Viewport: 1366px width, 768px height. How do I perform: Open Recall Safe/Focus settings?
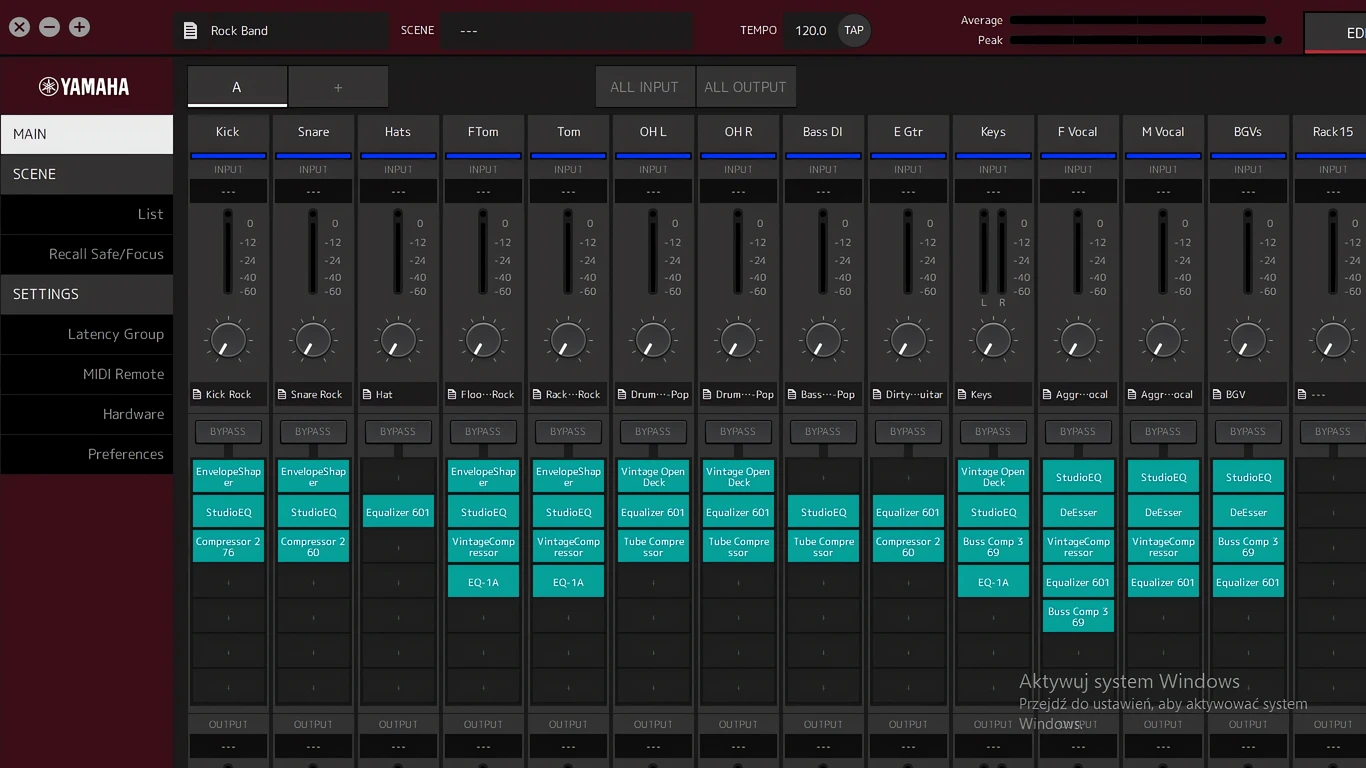pos(87,254)
